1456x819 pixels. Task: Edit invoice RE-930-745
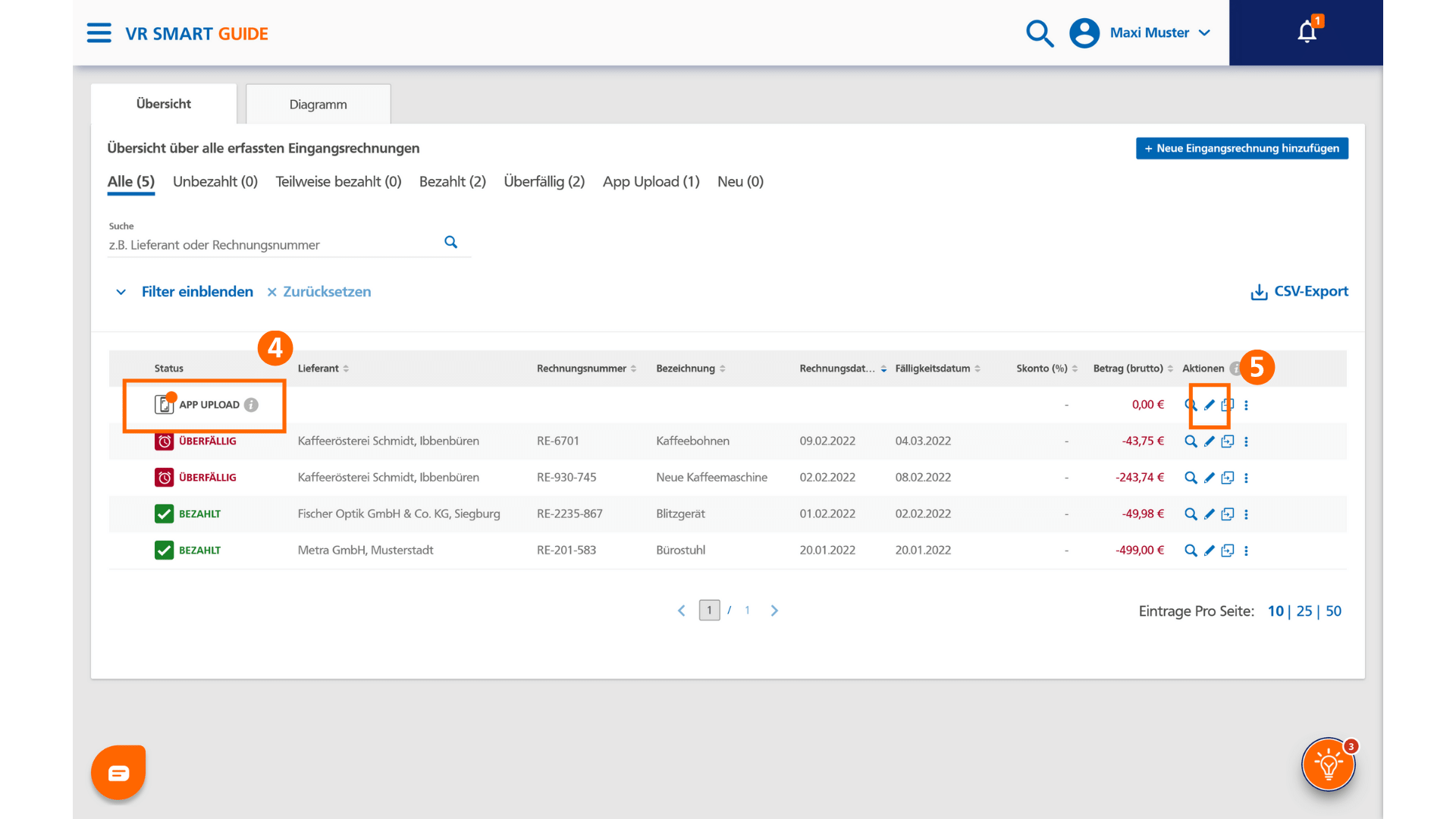[1210, 478]
